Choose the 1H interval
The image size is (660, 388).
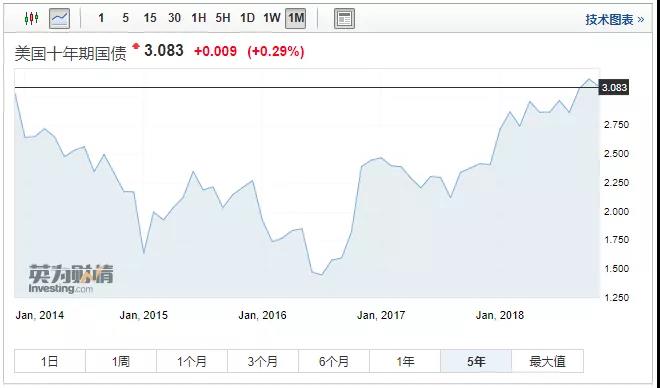coord(198,18)
